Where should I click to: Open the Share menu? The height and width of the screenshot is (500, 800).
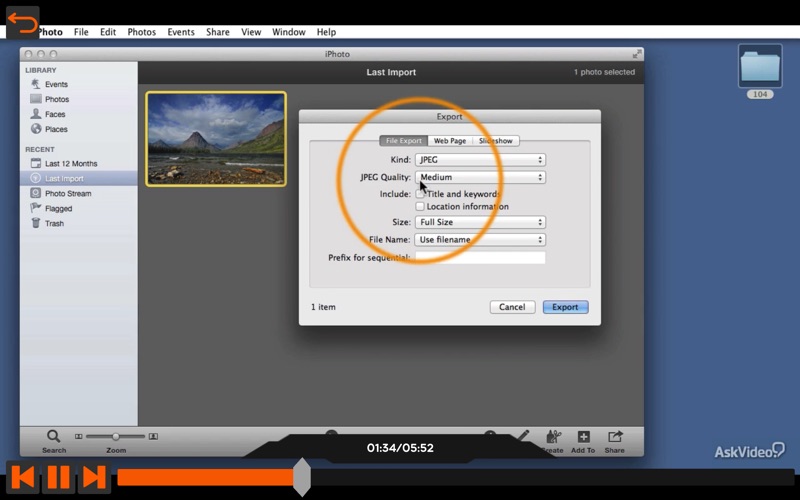pos(218,32)
